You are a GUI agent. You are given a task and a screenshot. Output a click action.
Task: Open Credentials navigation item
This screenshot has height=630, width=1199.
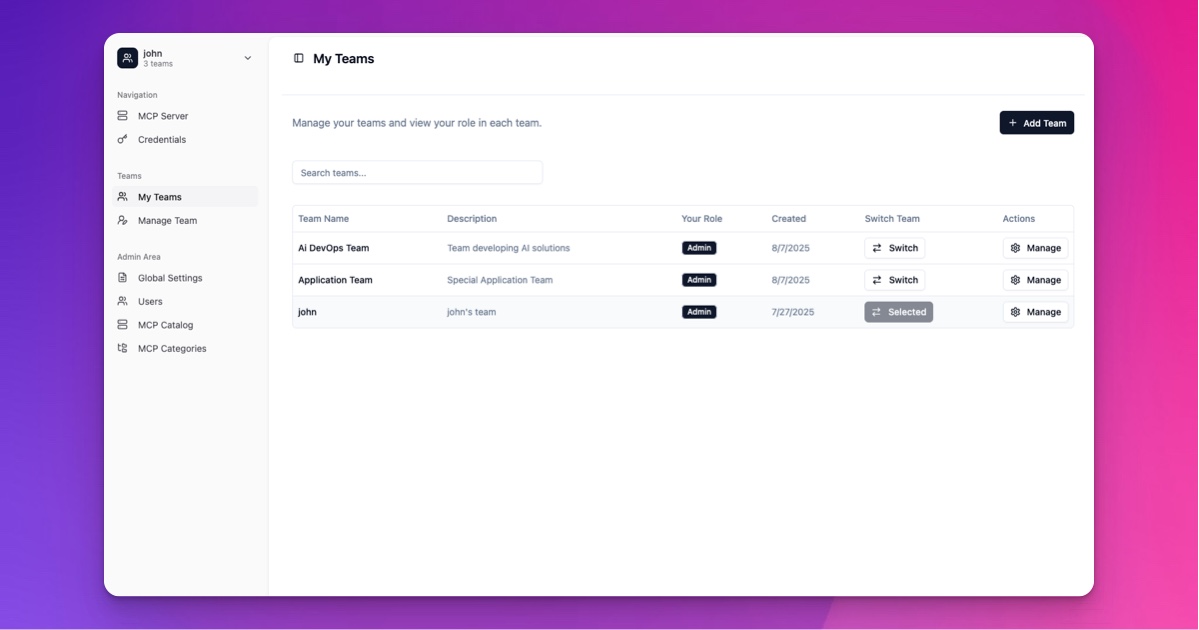tap(185, 140)
